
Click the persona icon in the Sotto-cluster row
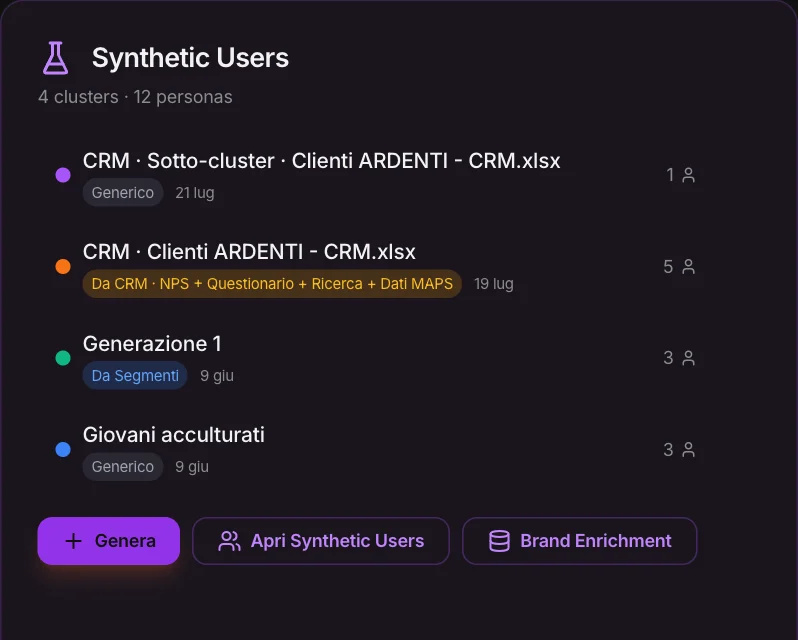(689, 175)
